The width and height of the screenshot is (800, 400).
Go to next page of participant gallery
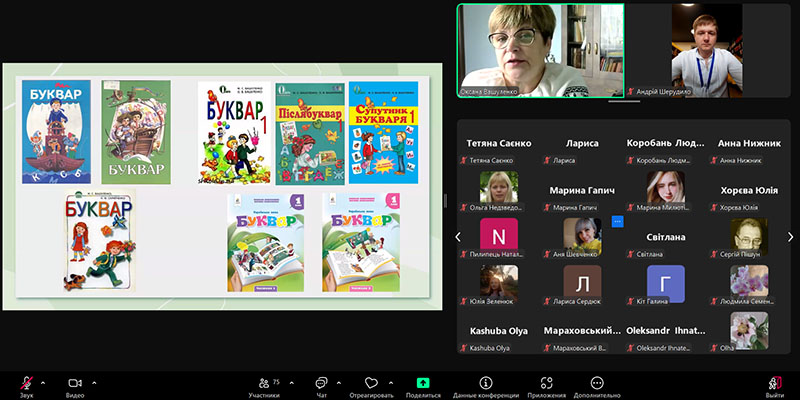tap(790, 237)
